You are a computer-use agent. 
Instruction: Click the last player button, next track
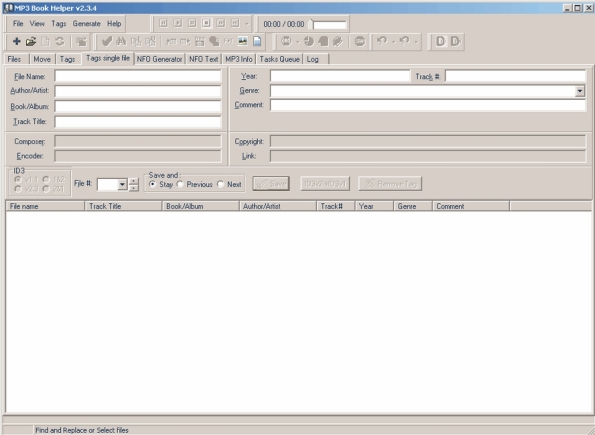[235, 23]
